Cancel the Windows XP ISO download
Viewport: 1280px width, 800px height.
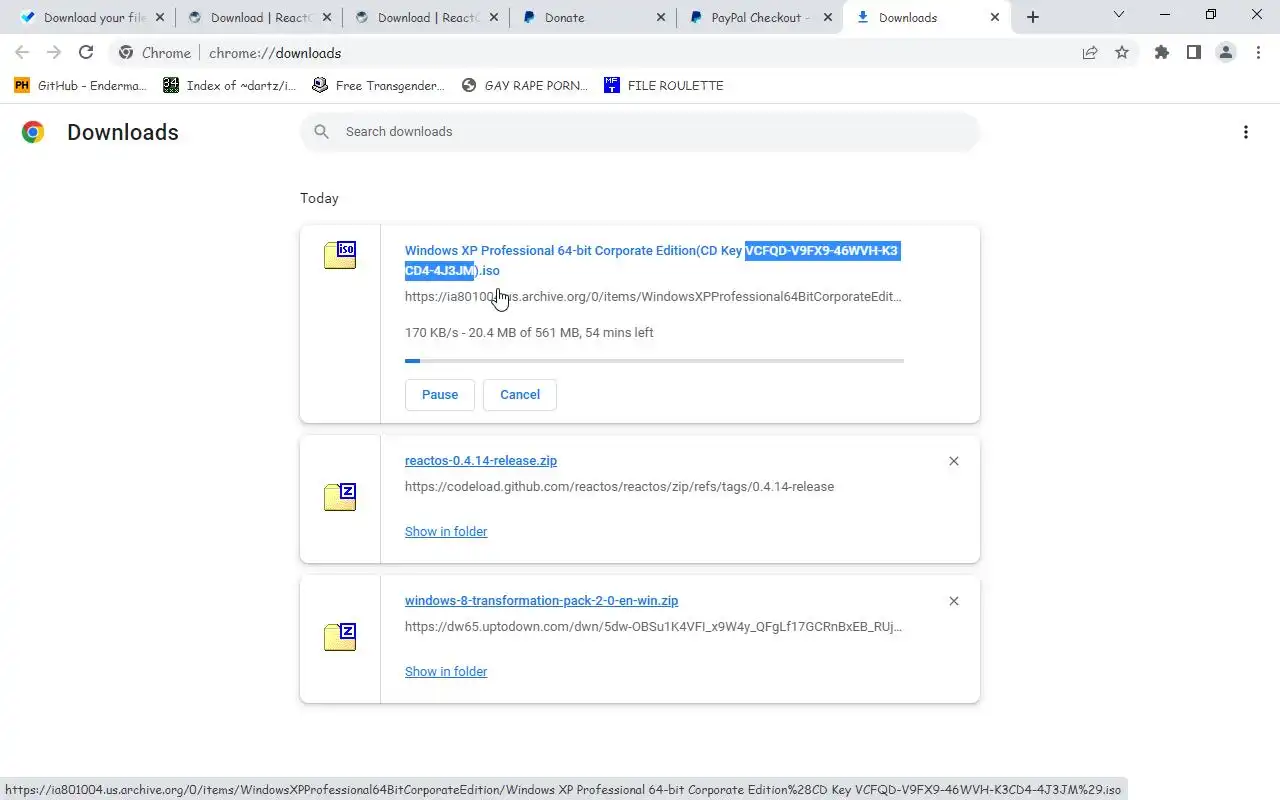click(x=520, y=395)
